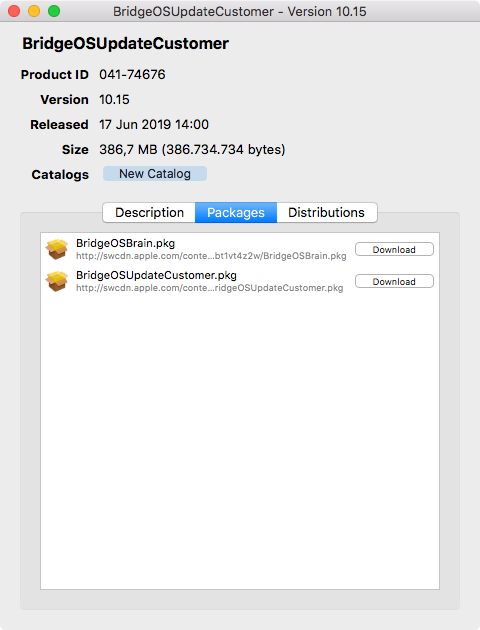Click the size value 386,7 MB
480x630 pixels.
(x=192, y=149)
